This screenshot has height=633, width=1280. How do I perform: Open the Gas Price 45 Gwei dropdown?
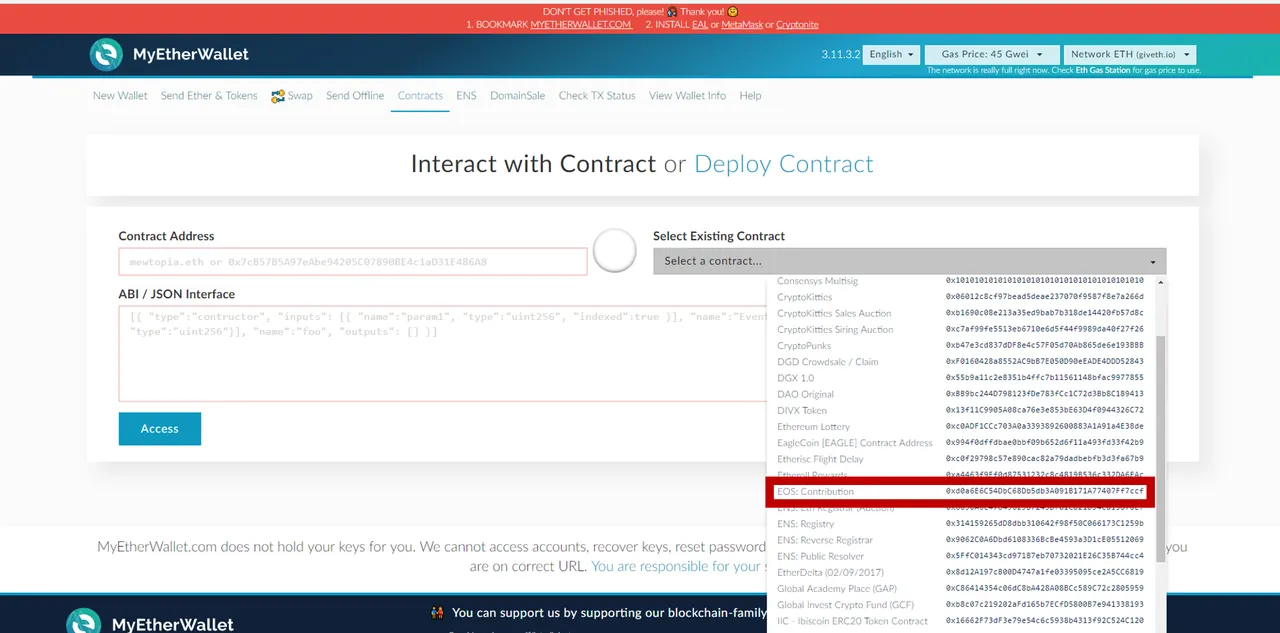(992, 54)
